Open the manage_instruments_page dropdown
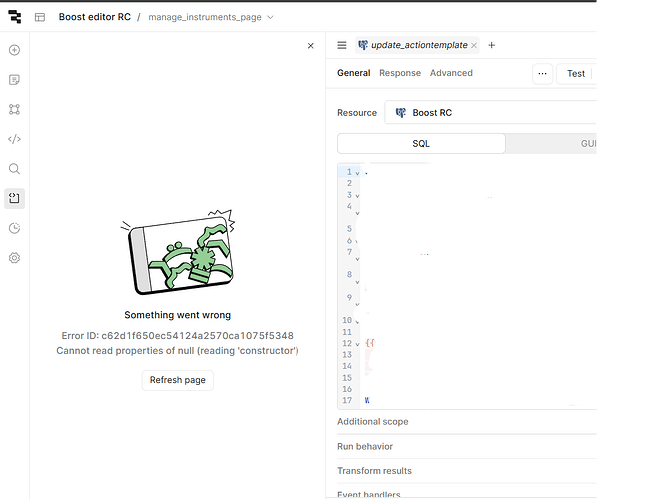The width and height of the screenshot is (663, 500). click(211, 17)
